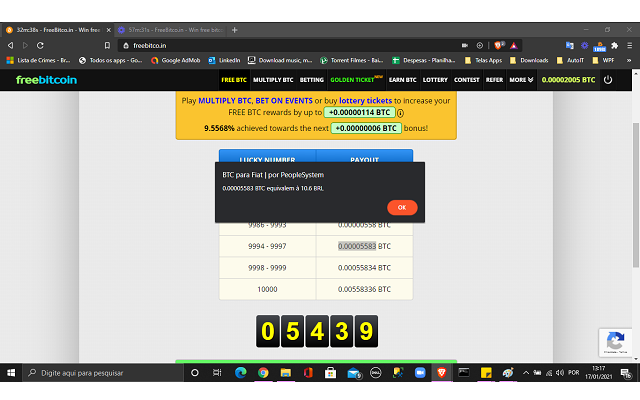Click payout cell 0.00558336 BTC
The height and width of the screenshot is (400, 640).
coord(364,289)
